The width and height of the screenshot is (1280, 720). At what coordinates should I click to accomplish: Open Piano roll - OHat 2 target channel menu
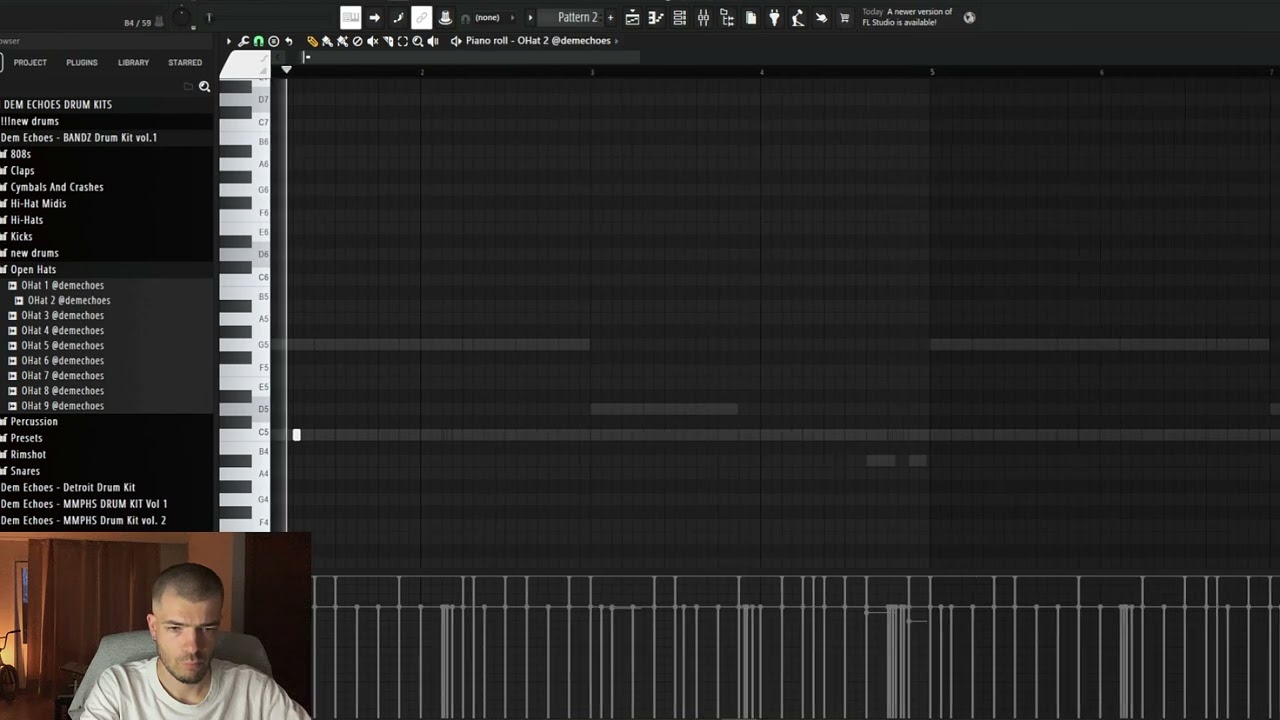point(543,41)
